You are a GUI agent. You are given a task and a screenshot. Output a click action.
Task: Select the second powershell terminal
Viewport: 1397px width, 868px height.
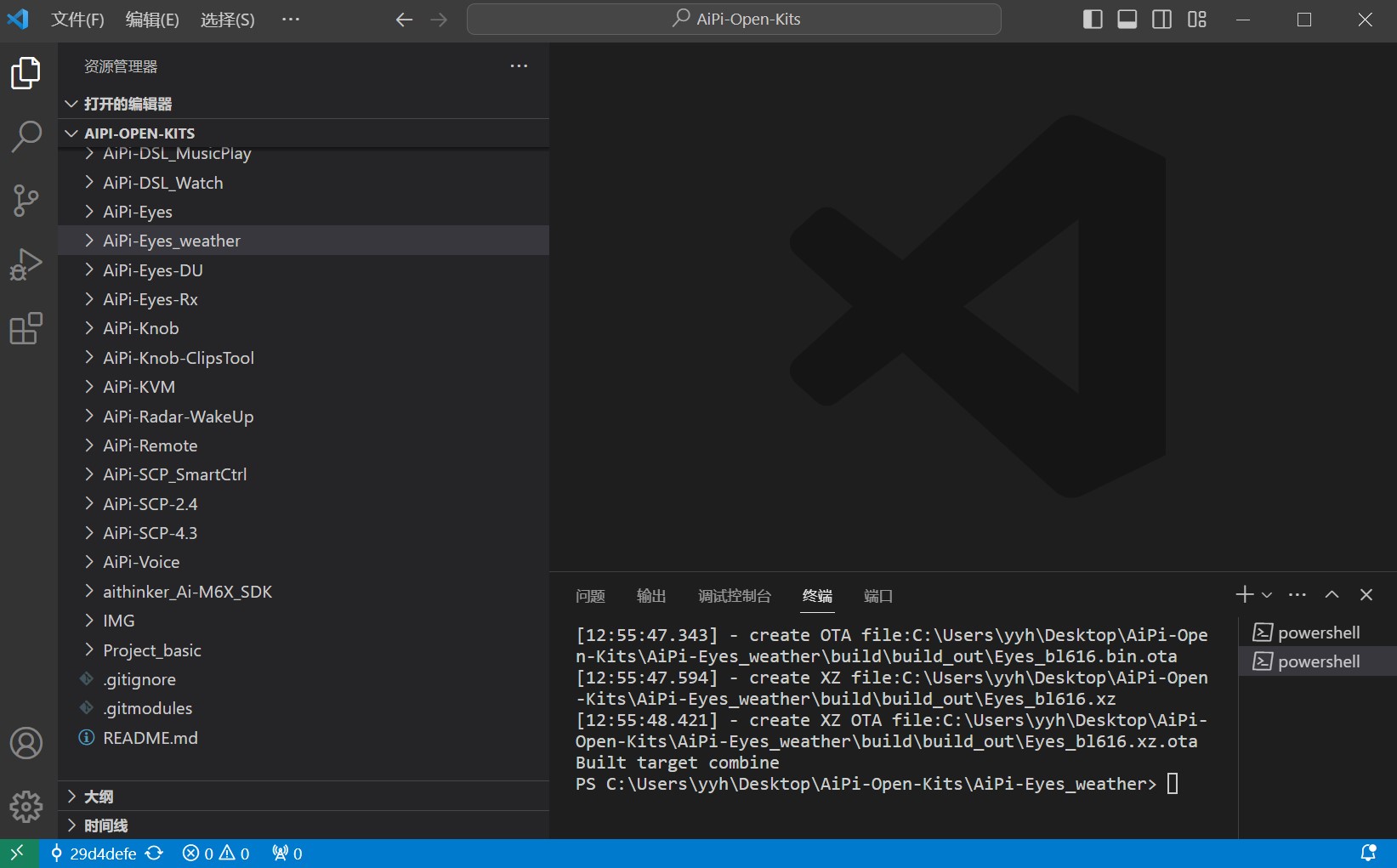pos(1318,661)
